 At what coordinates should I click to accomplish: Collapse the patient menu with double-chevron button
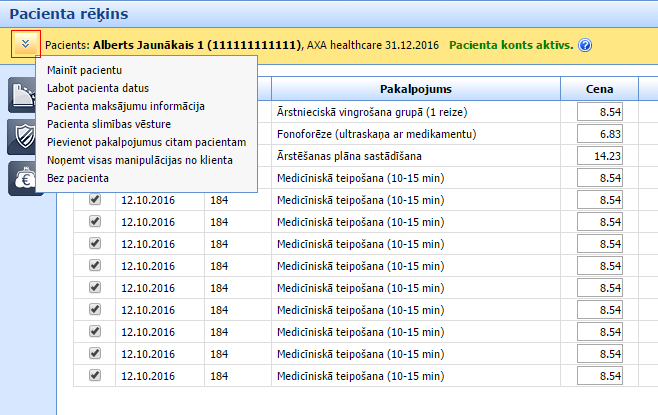pos(26,44)
